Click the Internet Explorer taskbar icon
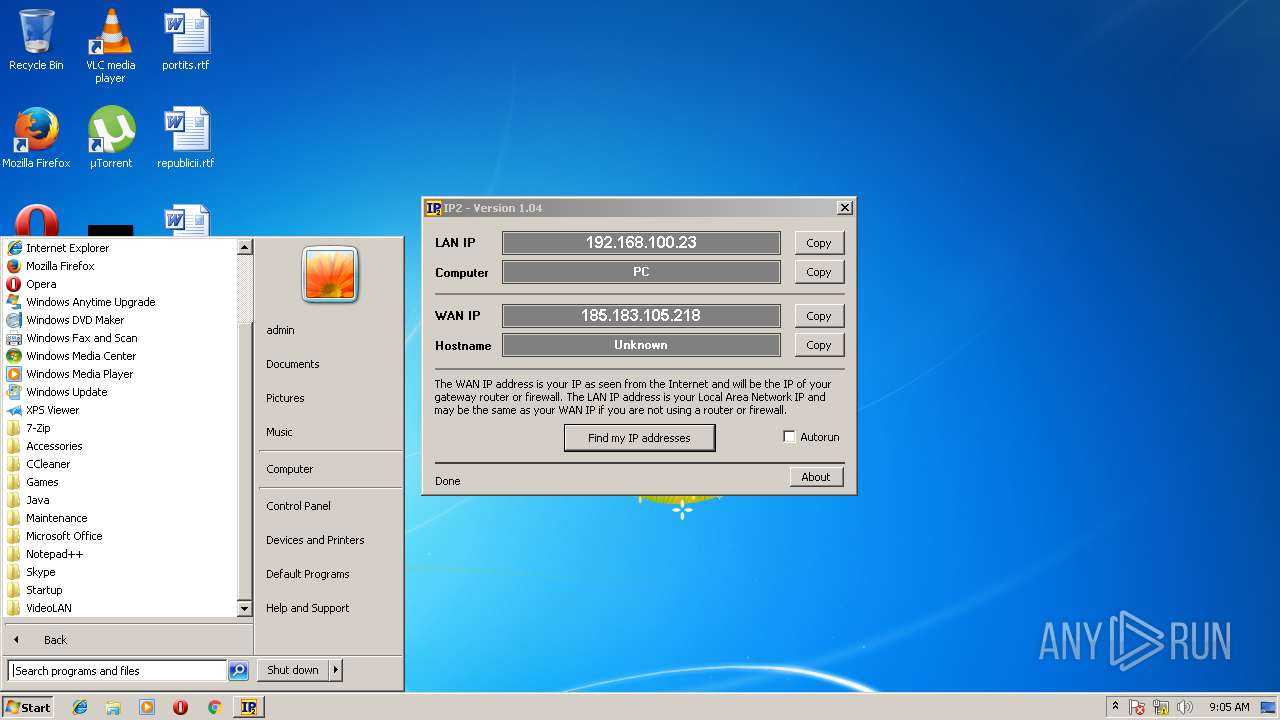 pyautogui.click(x=80, y=707)
